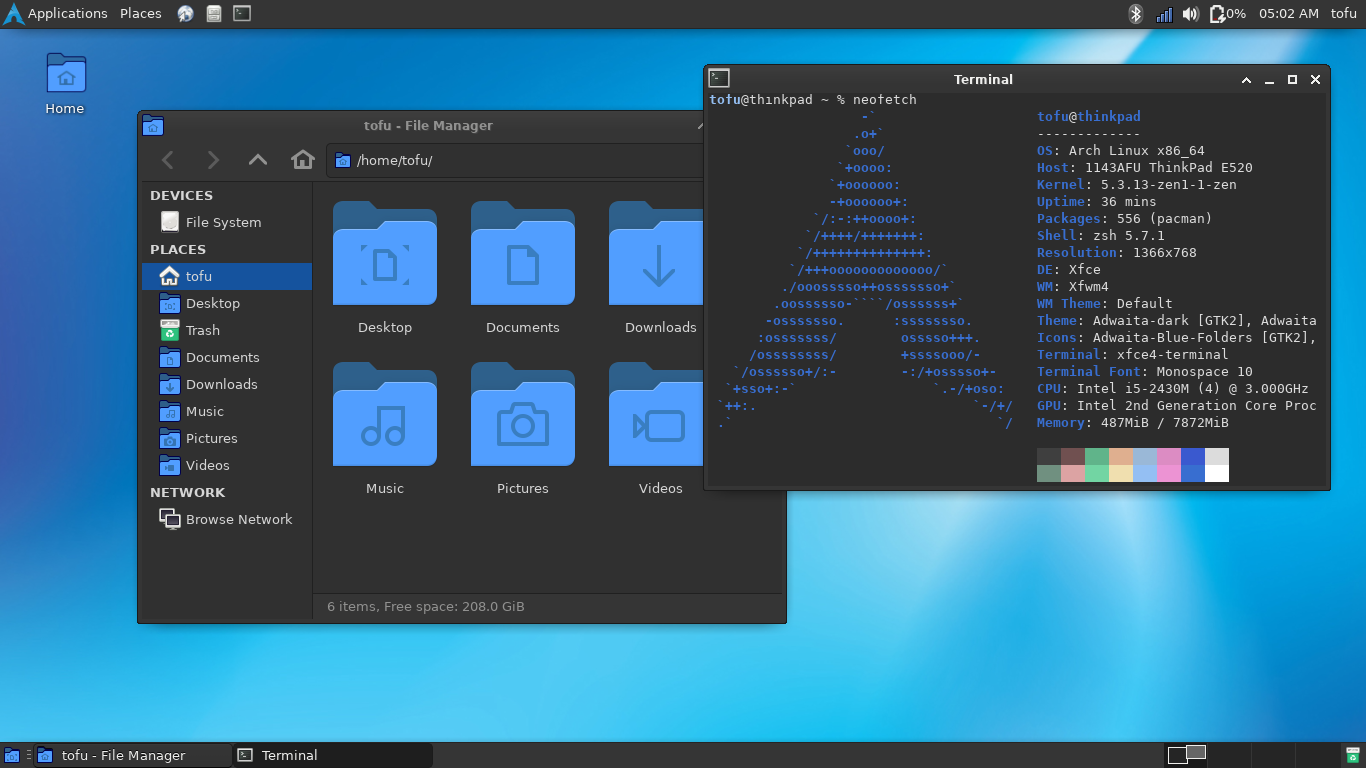Screen dimensions: 1366x768
Task: Select the Music folder icon
Action: (x=385, y=414)
